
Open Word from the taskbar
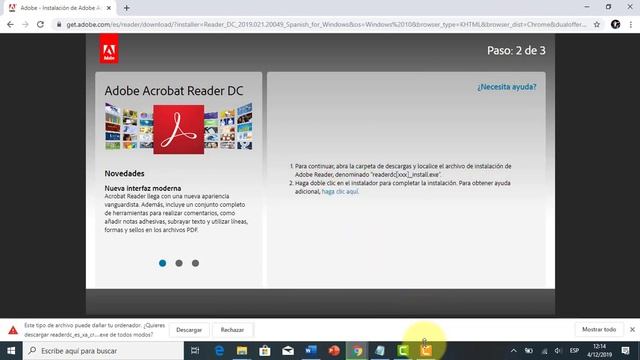(311, 351)
